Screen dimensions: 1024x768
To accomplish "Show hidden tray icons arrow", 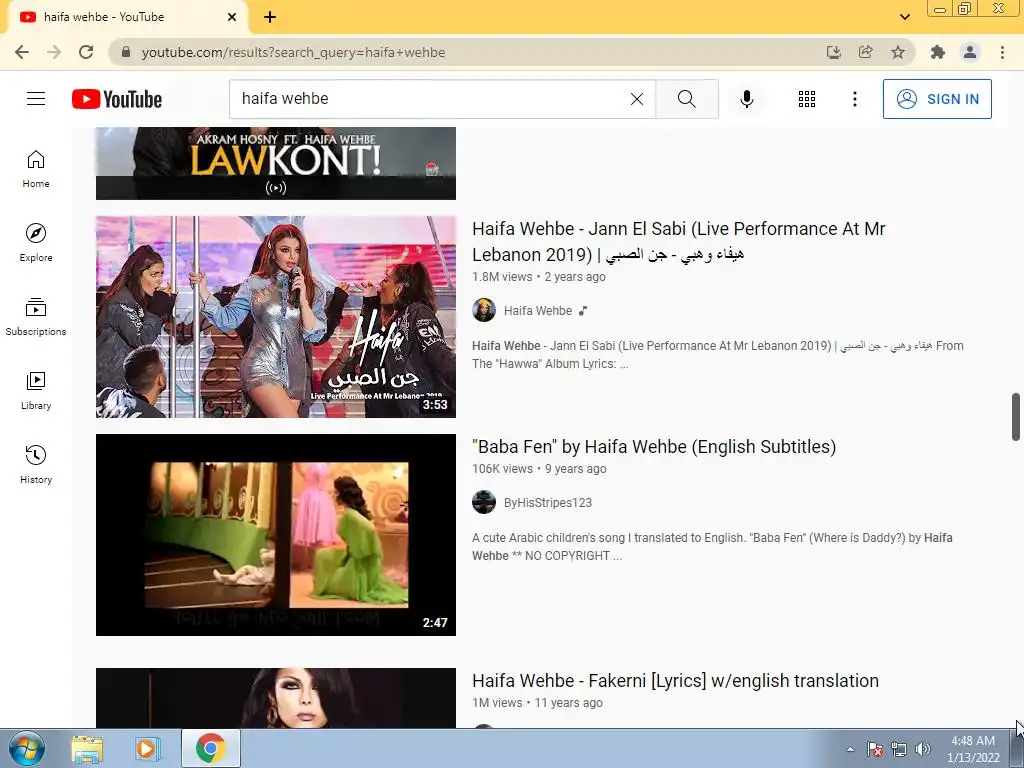I will (x=850, y=749).
